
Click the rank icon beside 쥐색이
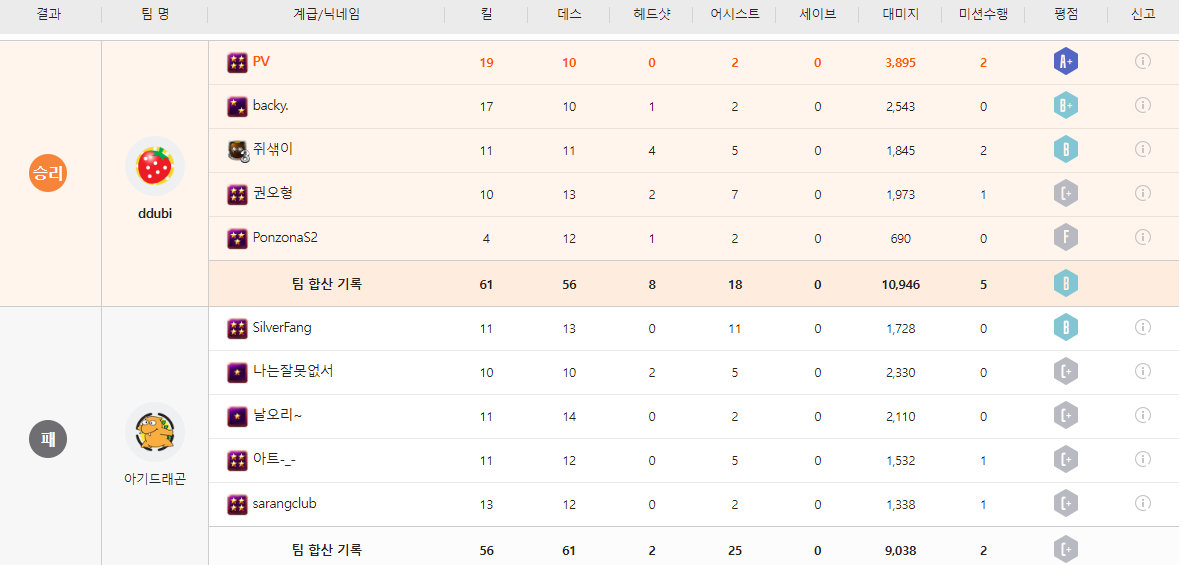point(237,150)
